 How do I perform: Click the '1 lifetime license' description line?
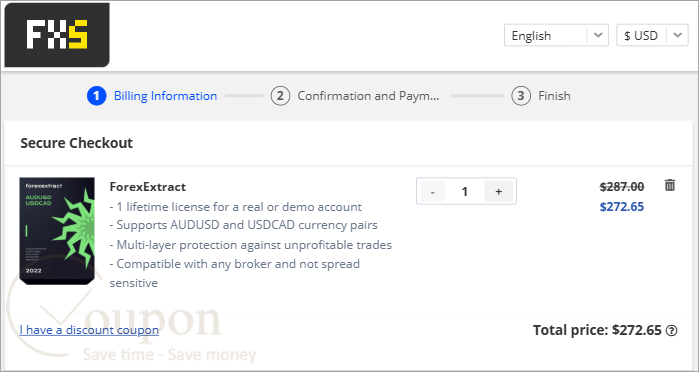(235, 207)
